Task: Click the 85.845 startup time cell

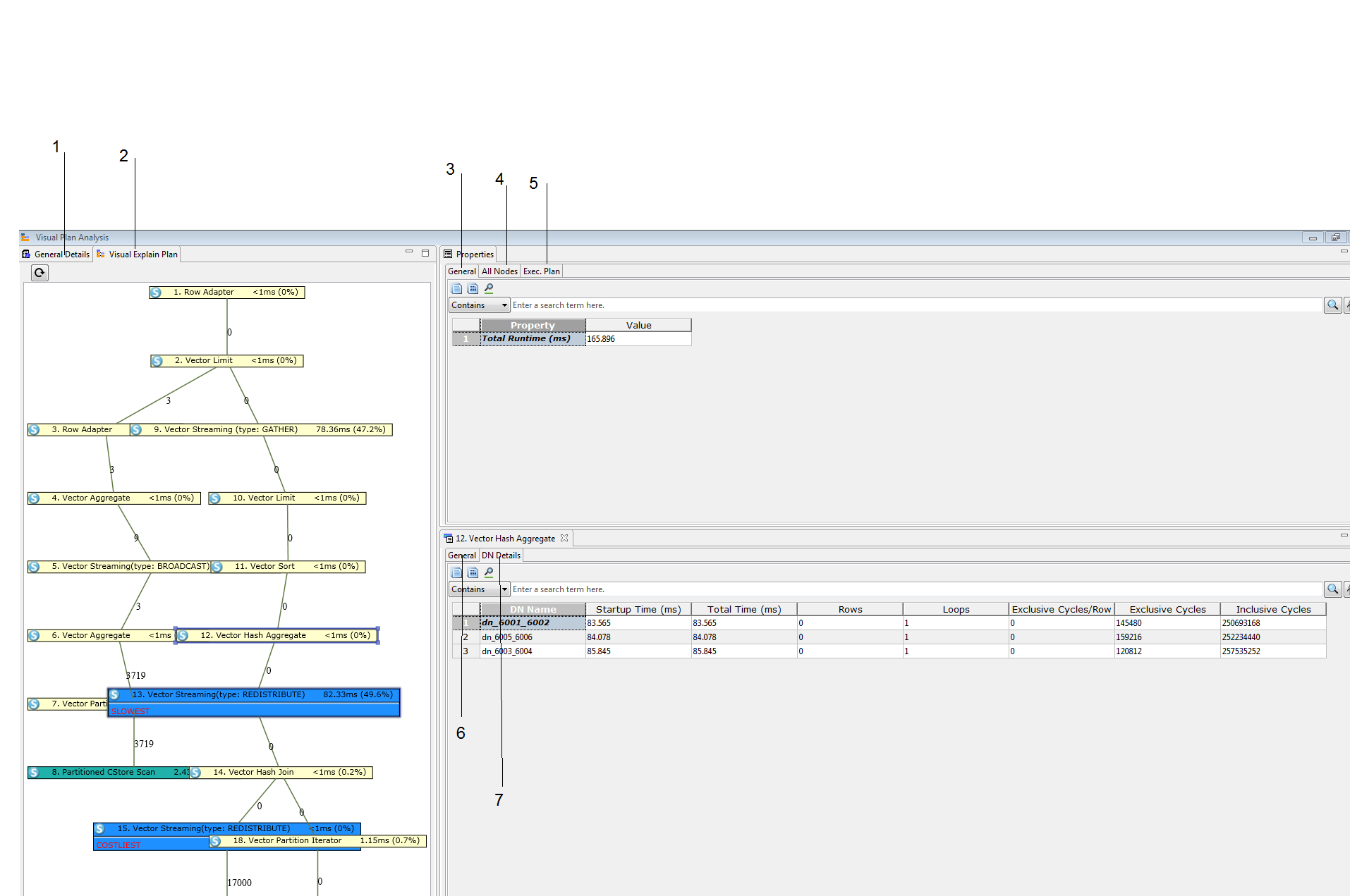Action: [638, 651]
